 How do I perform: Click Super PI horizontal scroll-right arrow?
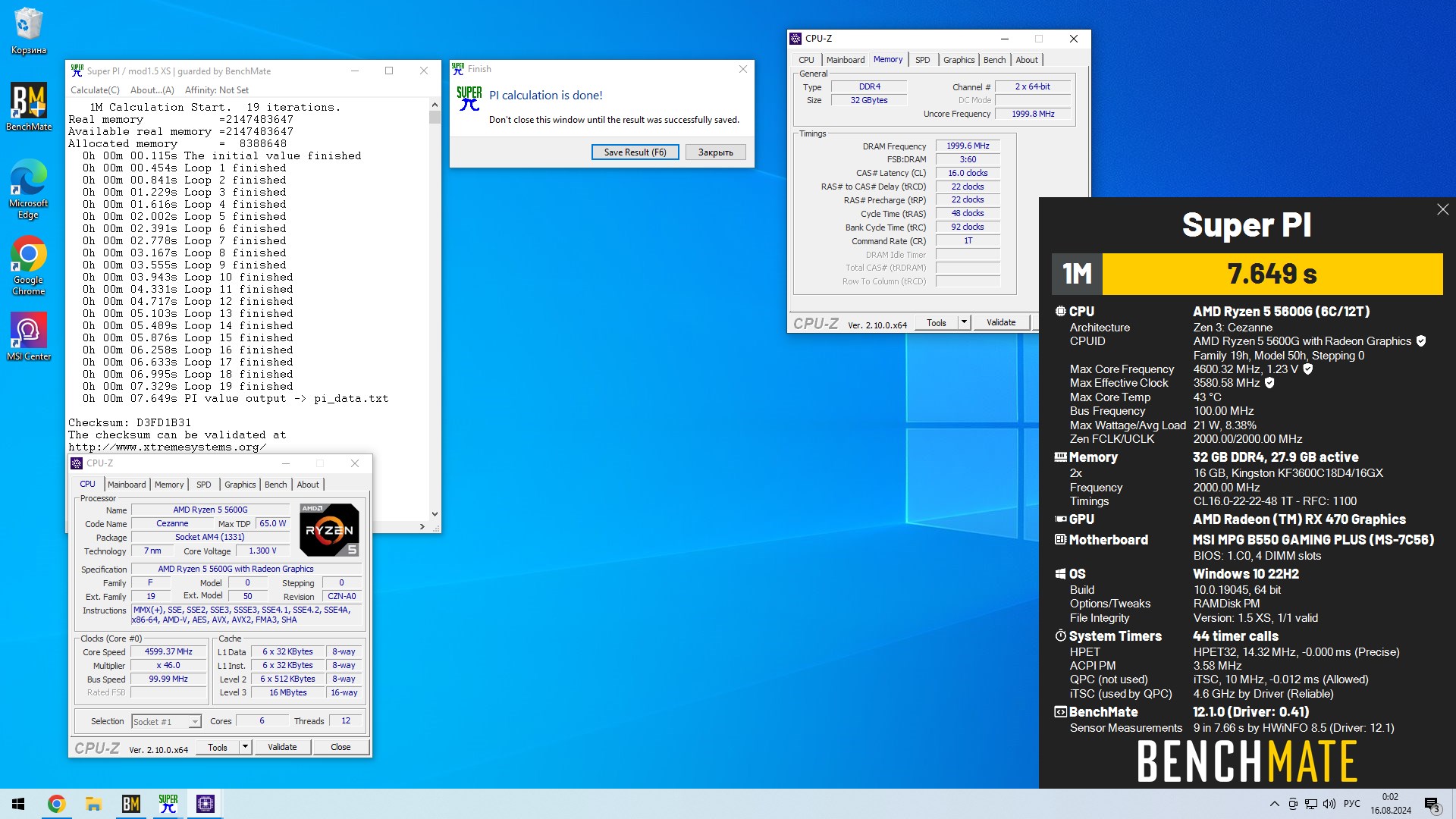tap(422, 526)
